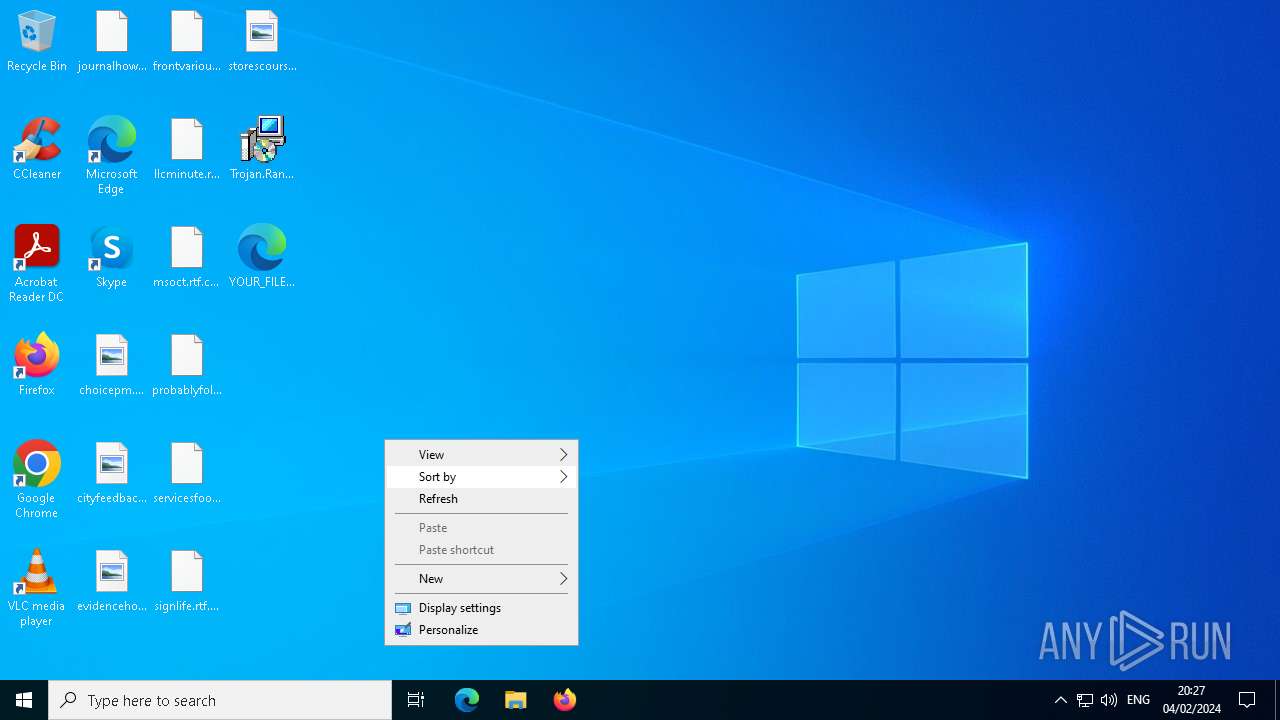This screenshot has height=720, width=1280.
Task: Open Edge from the taskbar
Action: tap(467, 700)
